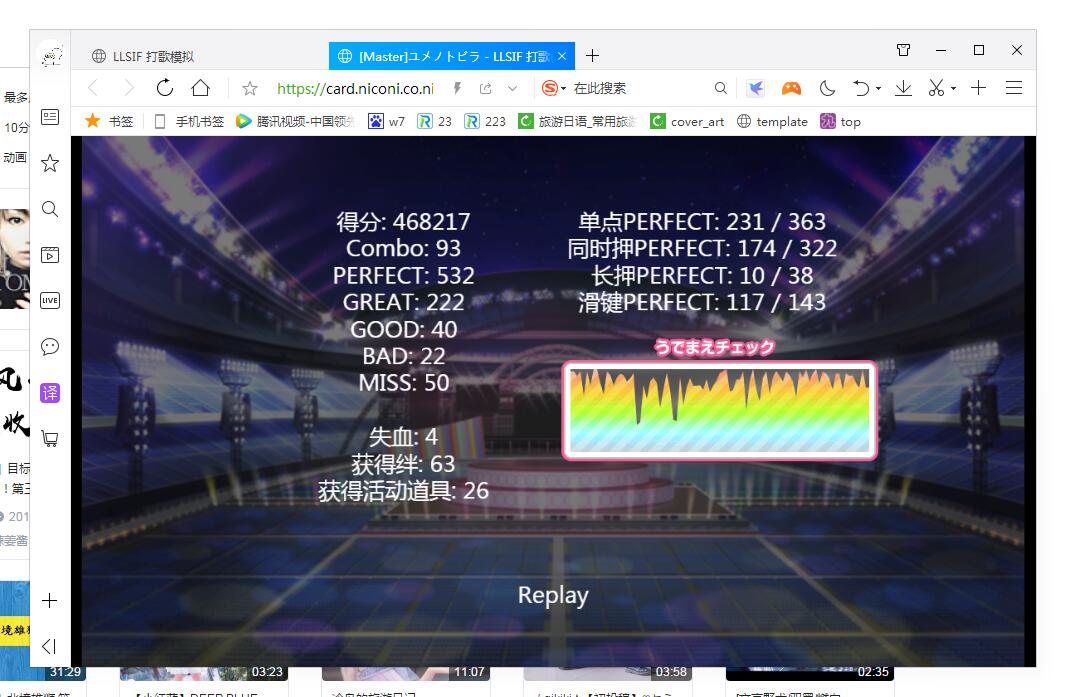
Task: Click the share icon in address bar
Action: coord(485,88)
